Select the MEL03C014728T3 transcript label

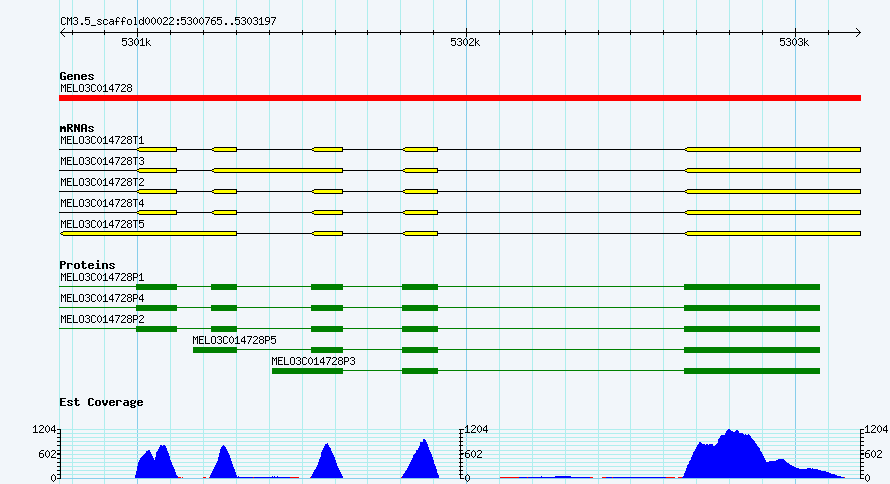(x=102, y=161)
